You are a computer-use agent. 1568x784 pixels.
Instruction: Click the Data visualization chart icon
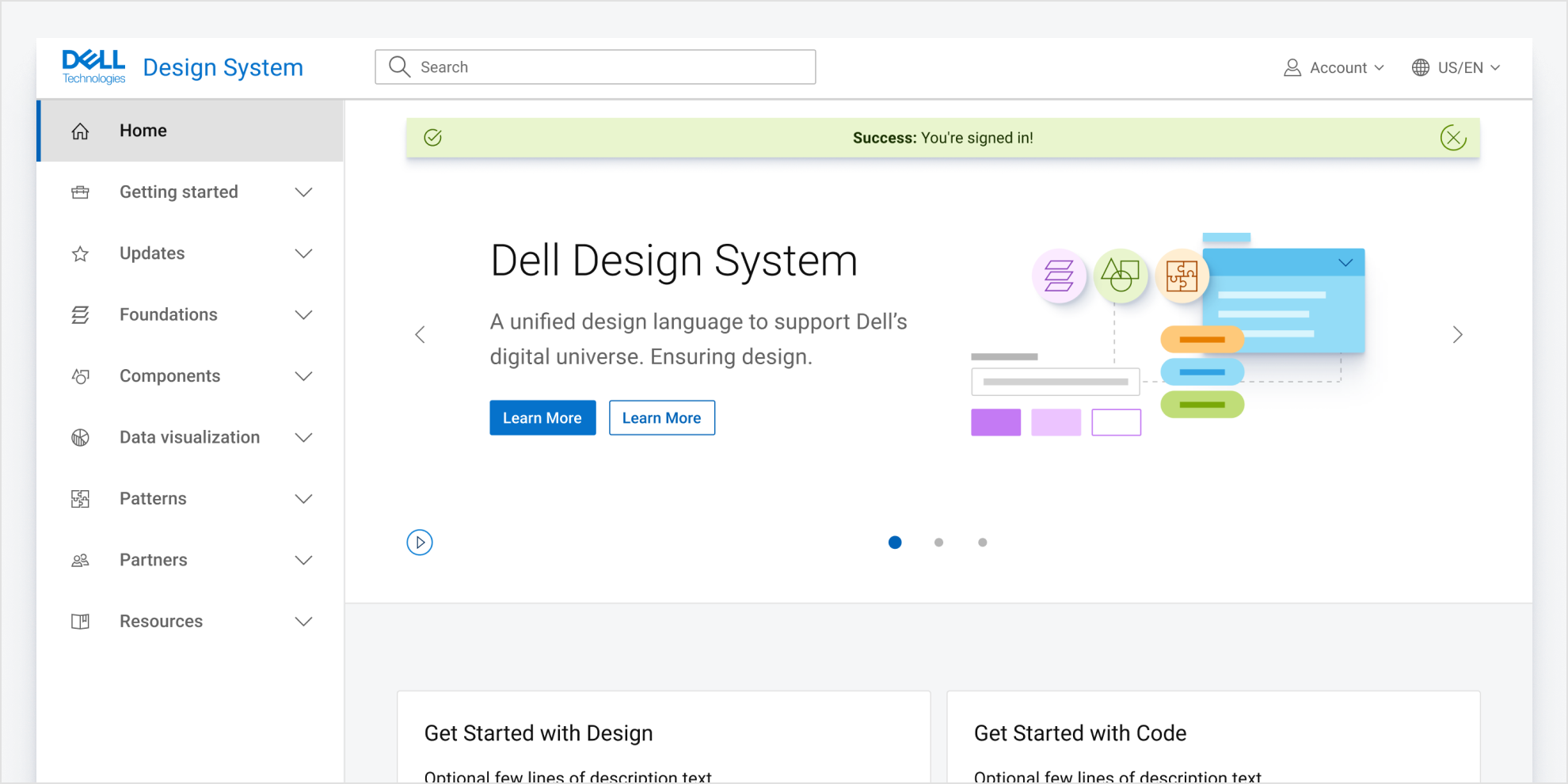click(x=80, y=437)
